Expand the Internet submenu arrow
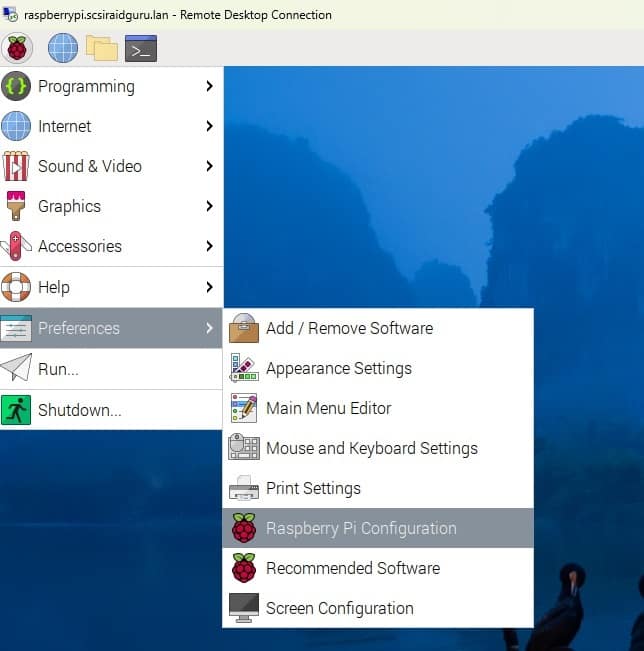The height and width of the screenshot is (651, 644). 209,126
